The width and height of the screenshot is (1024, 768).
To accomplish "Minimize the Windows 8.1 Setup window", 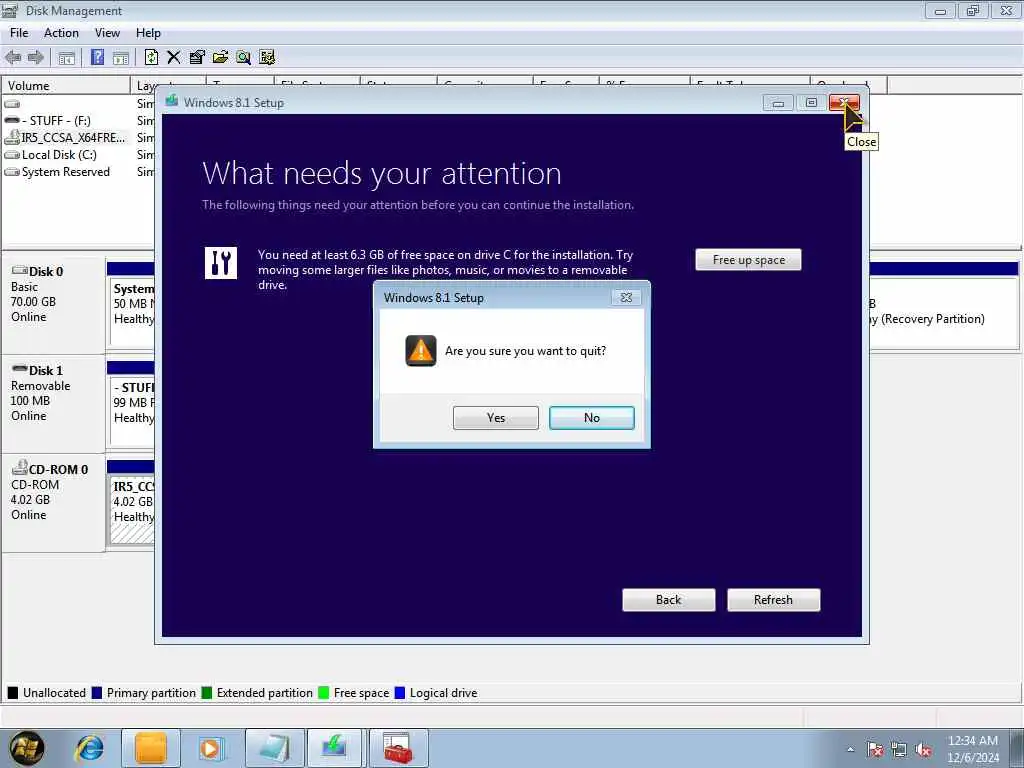I will (x=778, y=103).
